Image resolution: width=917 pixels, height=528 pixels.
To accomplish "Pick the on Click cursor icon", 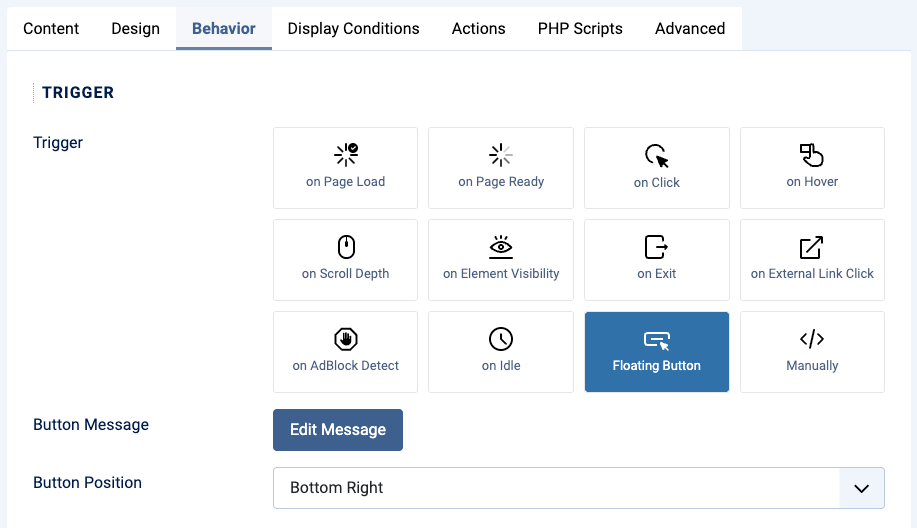I will 656,156.
